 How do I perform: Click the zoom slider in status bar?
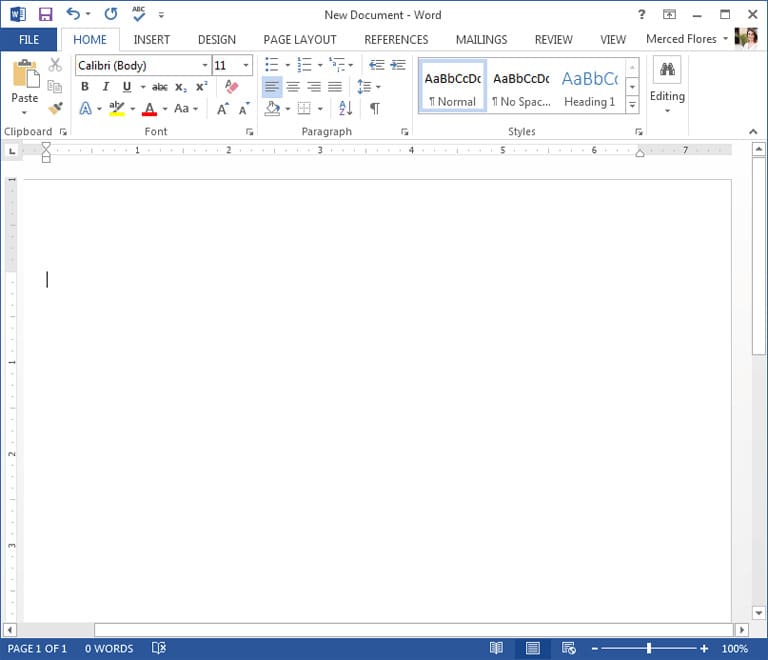648,648
